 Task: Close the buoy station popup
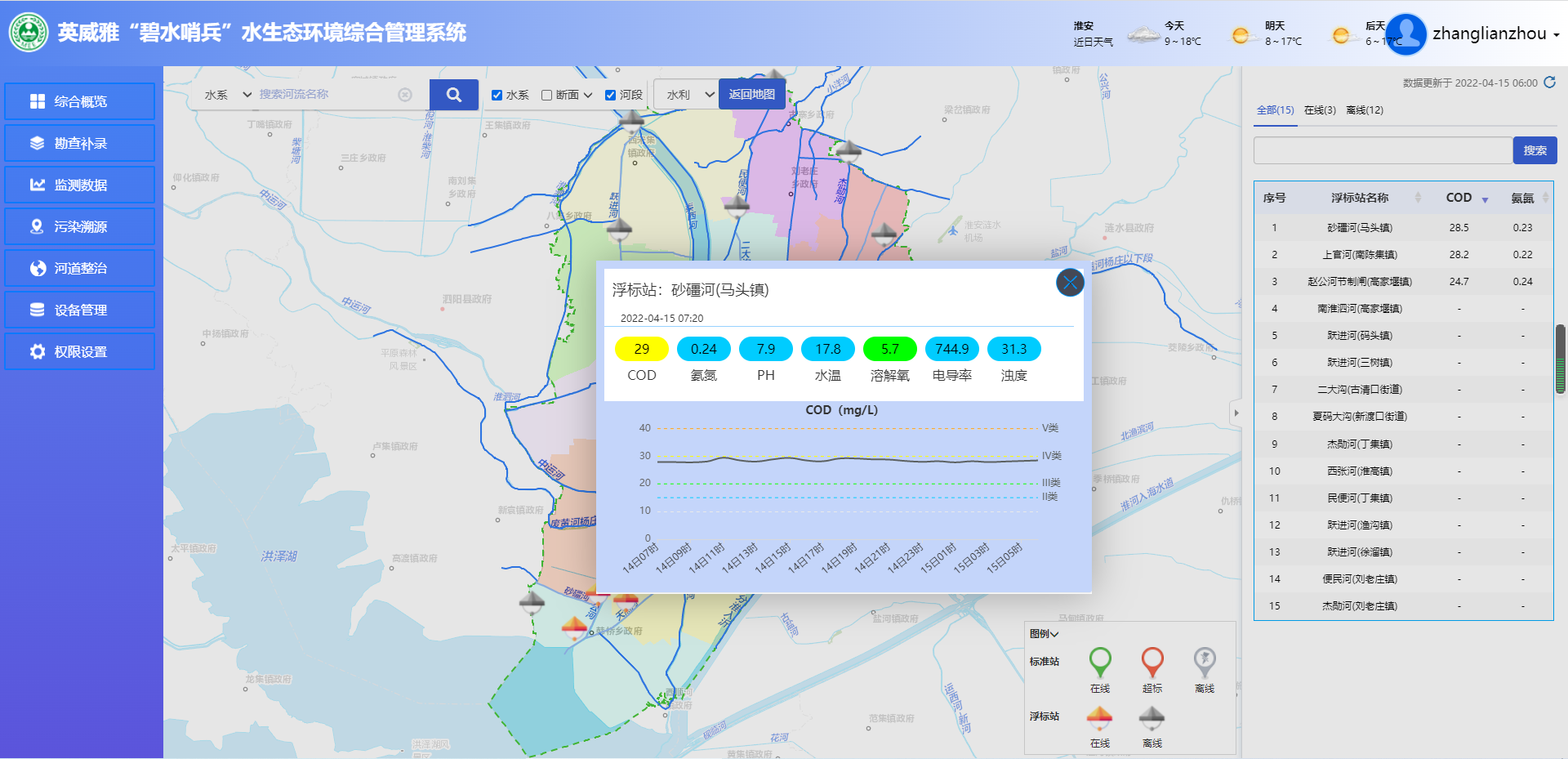point(1069,283)
